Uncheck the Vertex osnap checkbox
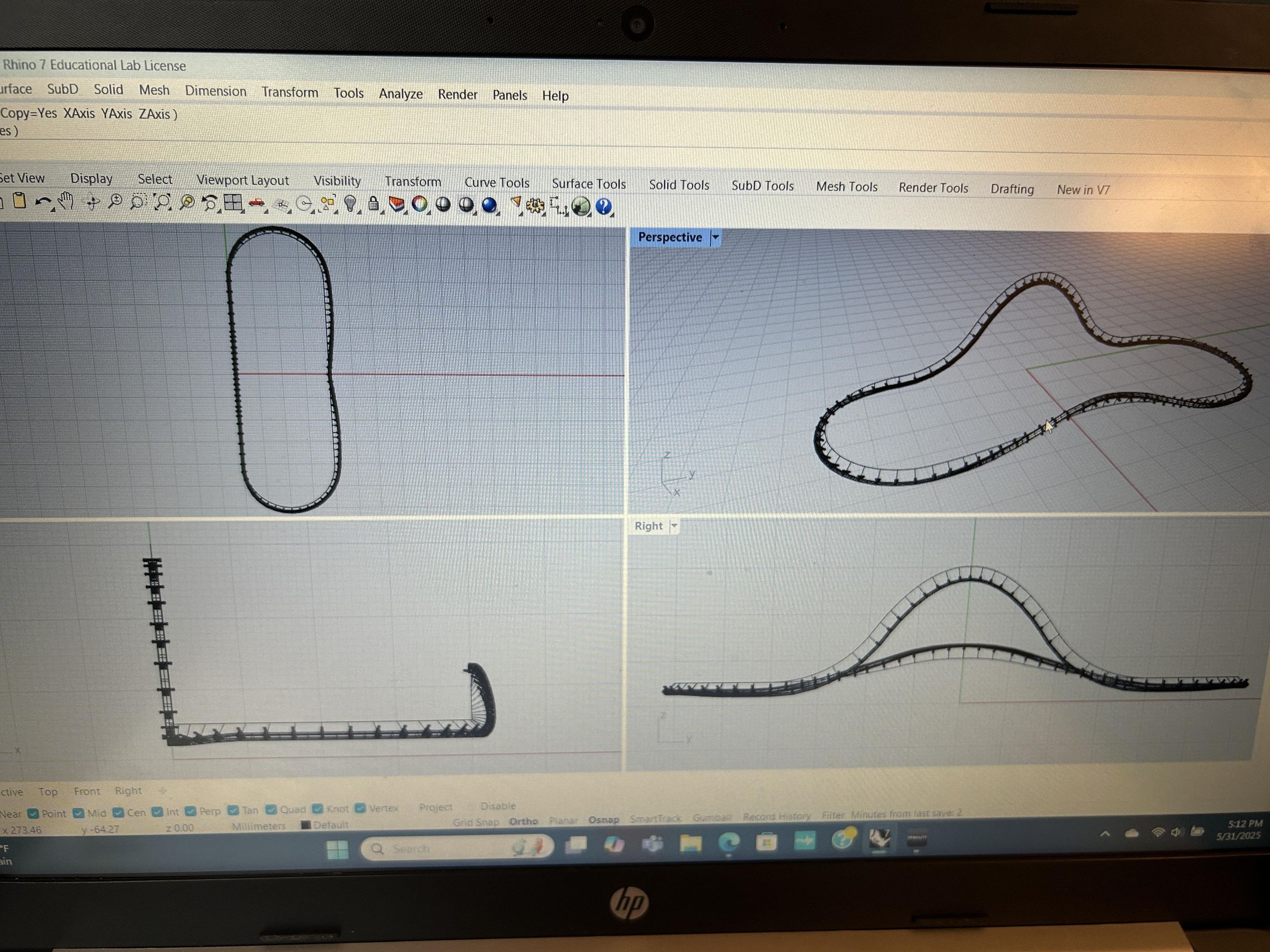The height and width of the screenshot is (952, 1270). click(360, 808)
